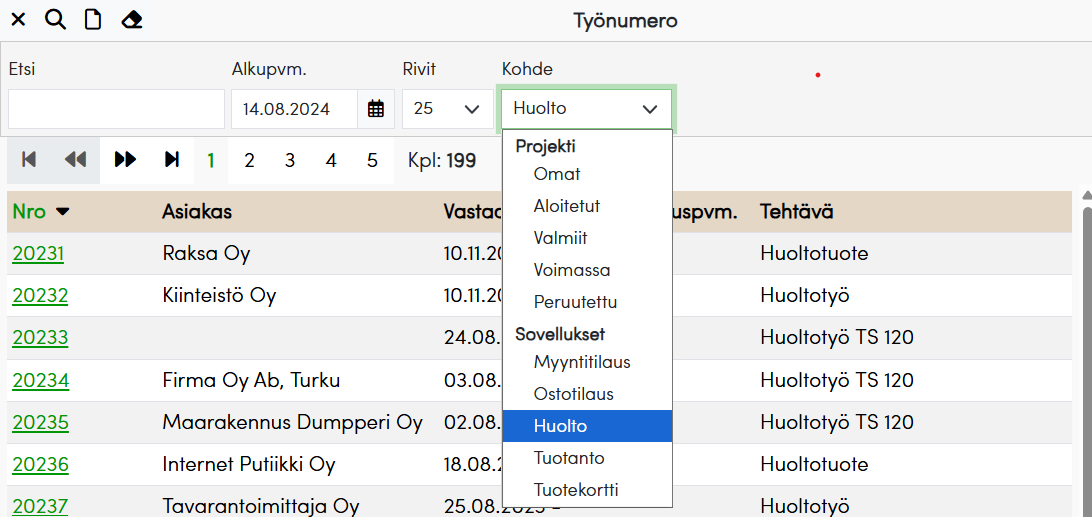Click the X close icon in toolbar
The width and height of the screenshot is (1092, 517).
click(18, 20)
